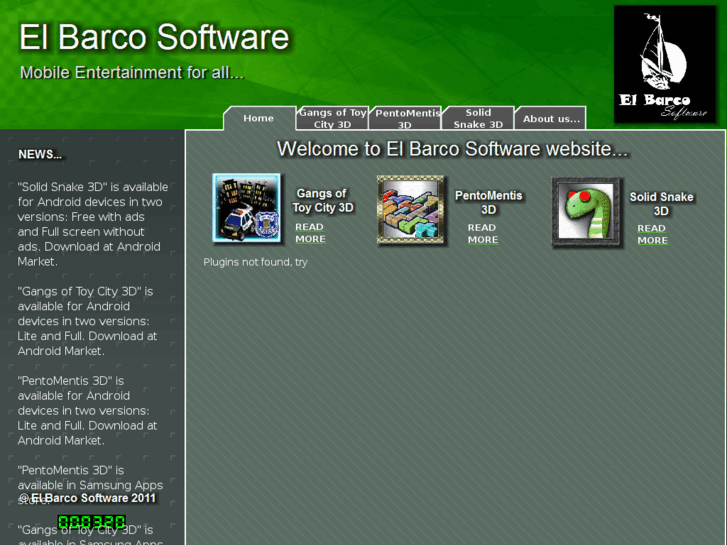Switch to the Home tab
This screenshot has height=545, width=727.
tap(259, 118)
